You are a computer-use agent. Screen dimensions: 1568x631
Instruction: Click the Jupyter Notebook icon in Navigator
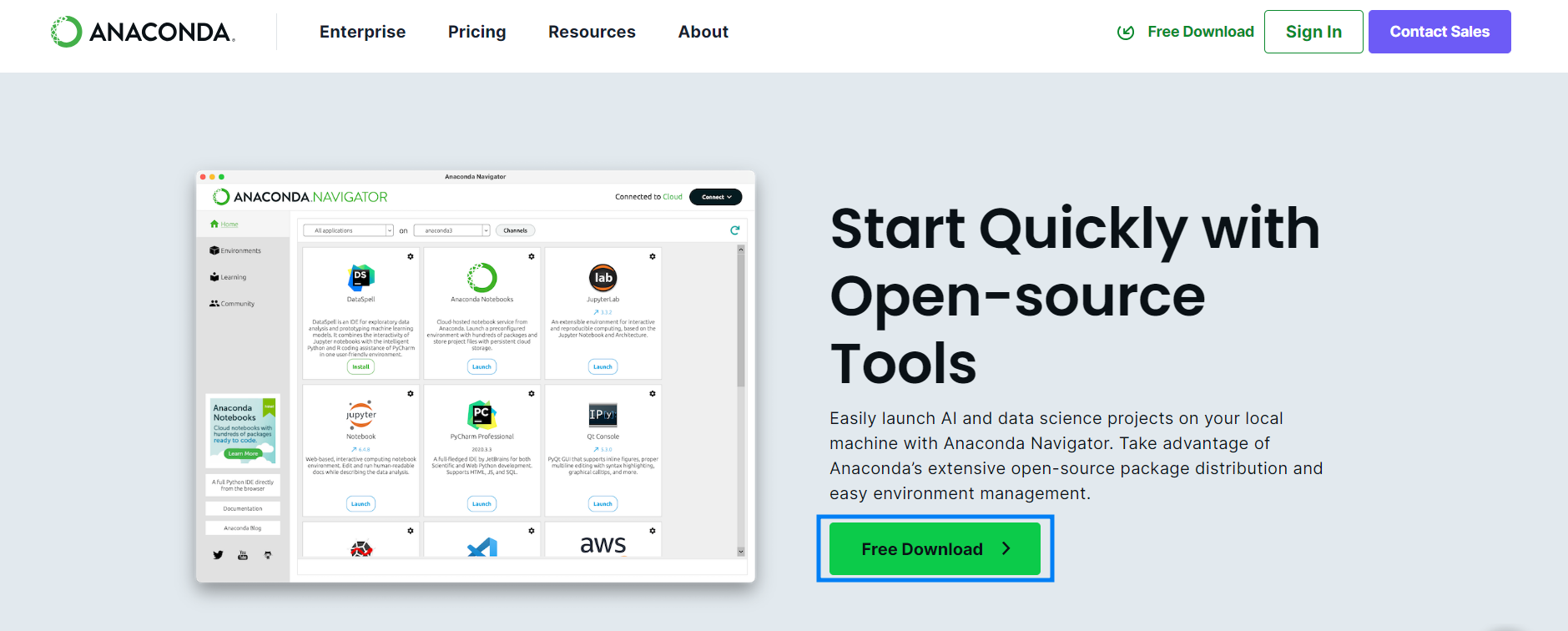click(x=360, y=414)
